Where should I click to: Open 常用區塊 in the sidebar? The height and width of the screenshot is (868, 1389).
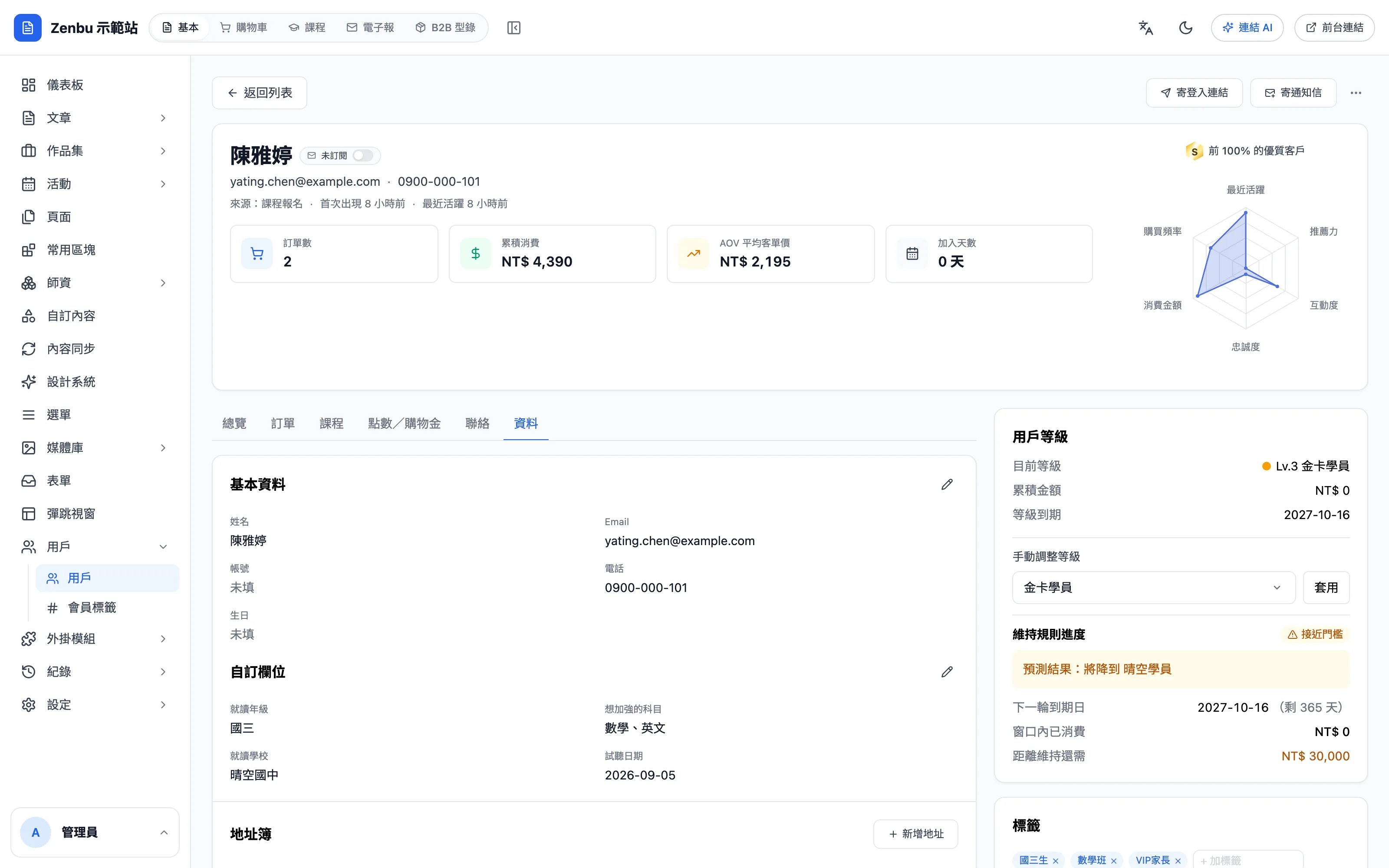tap(95, 250)
